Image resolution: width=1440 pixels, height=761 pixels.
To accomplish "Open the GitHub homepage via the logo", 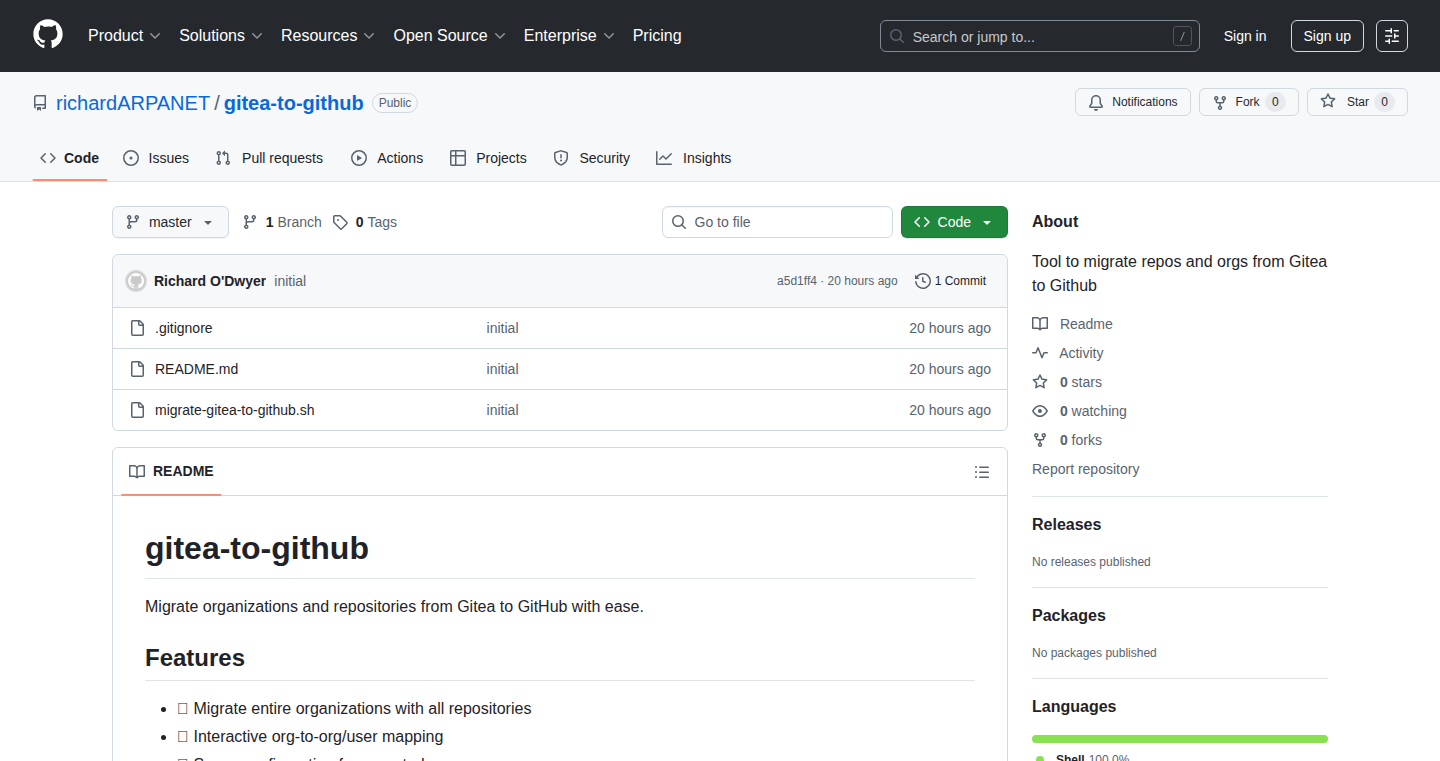I will tap(48, 35).
